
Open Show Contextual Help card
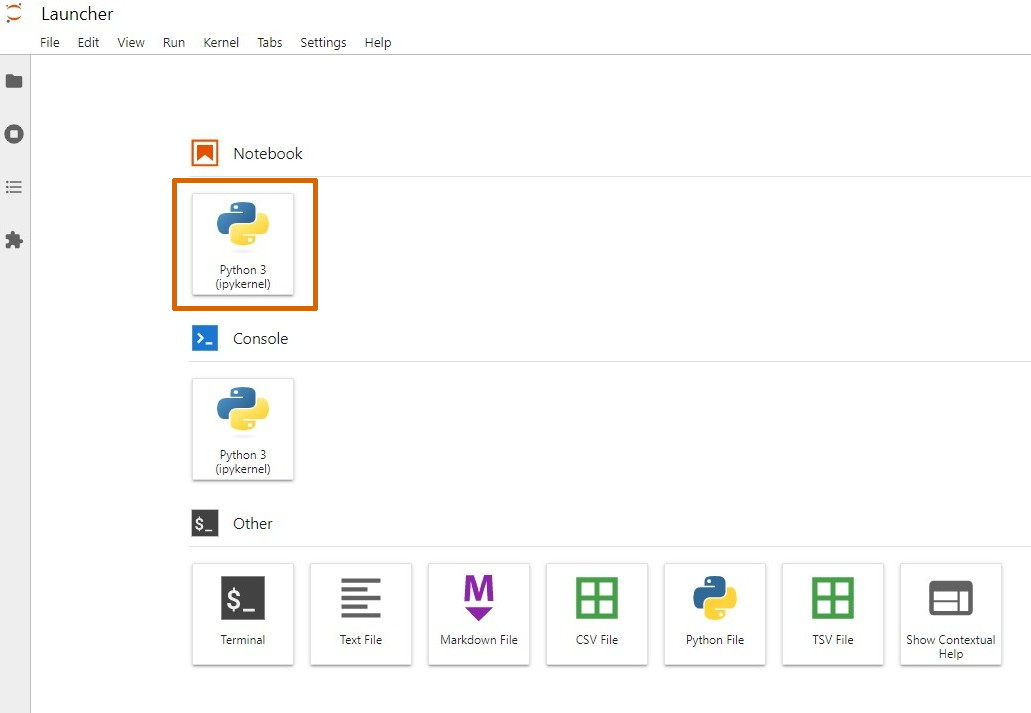tap(951, 614)
